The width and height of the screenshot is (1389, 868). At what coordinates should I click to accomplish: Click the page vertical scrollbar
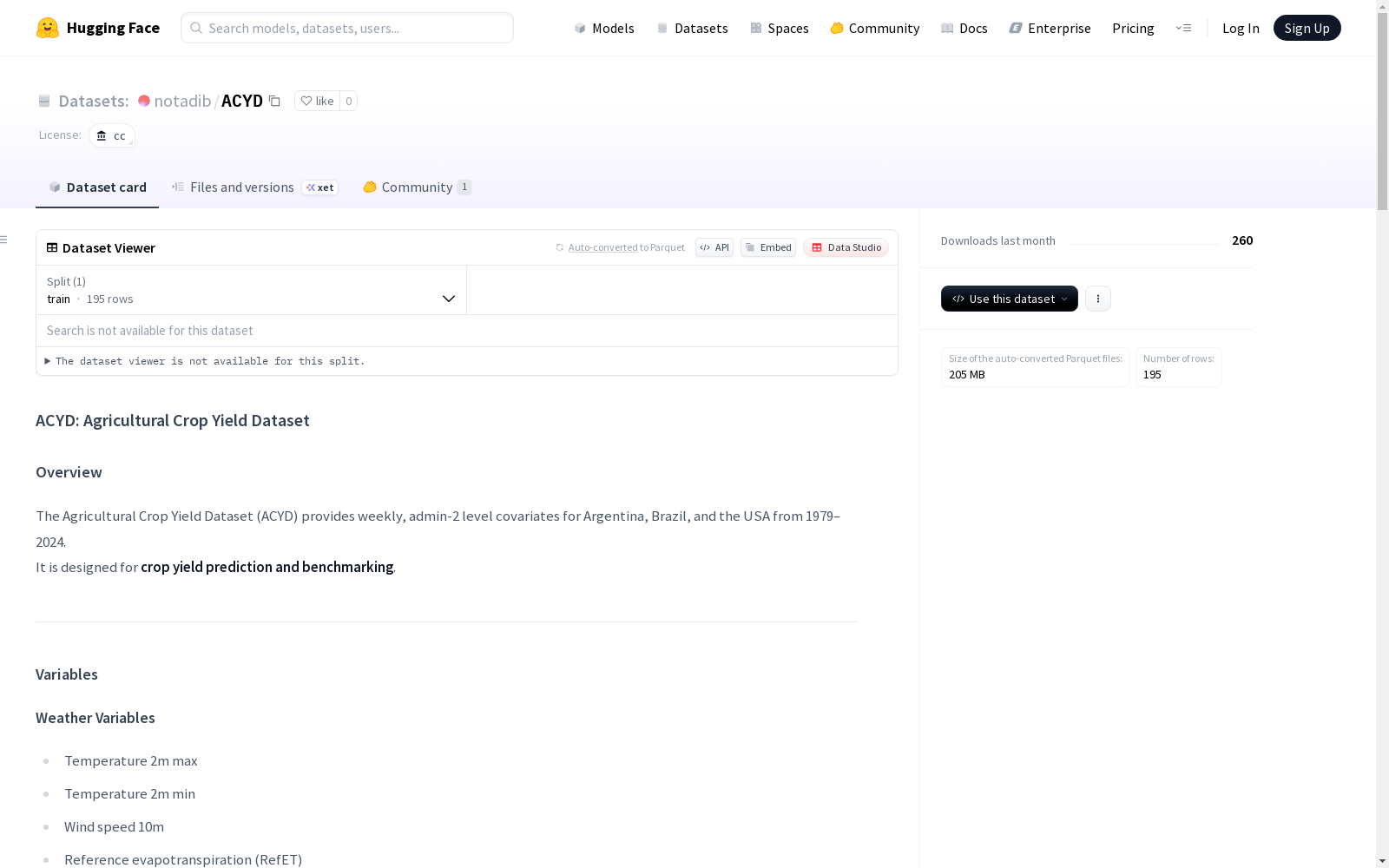click(1382, 111)
